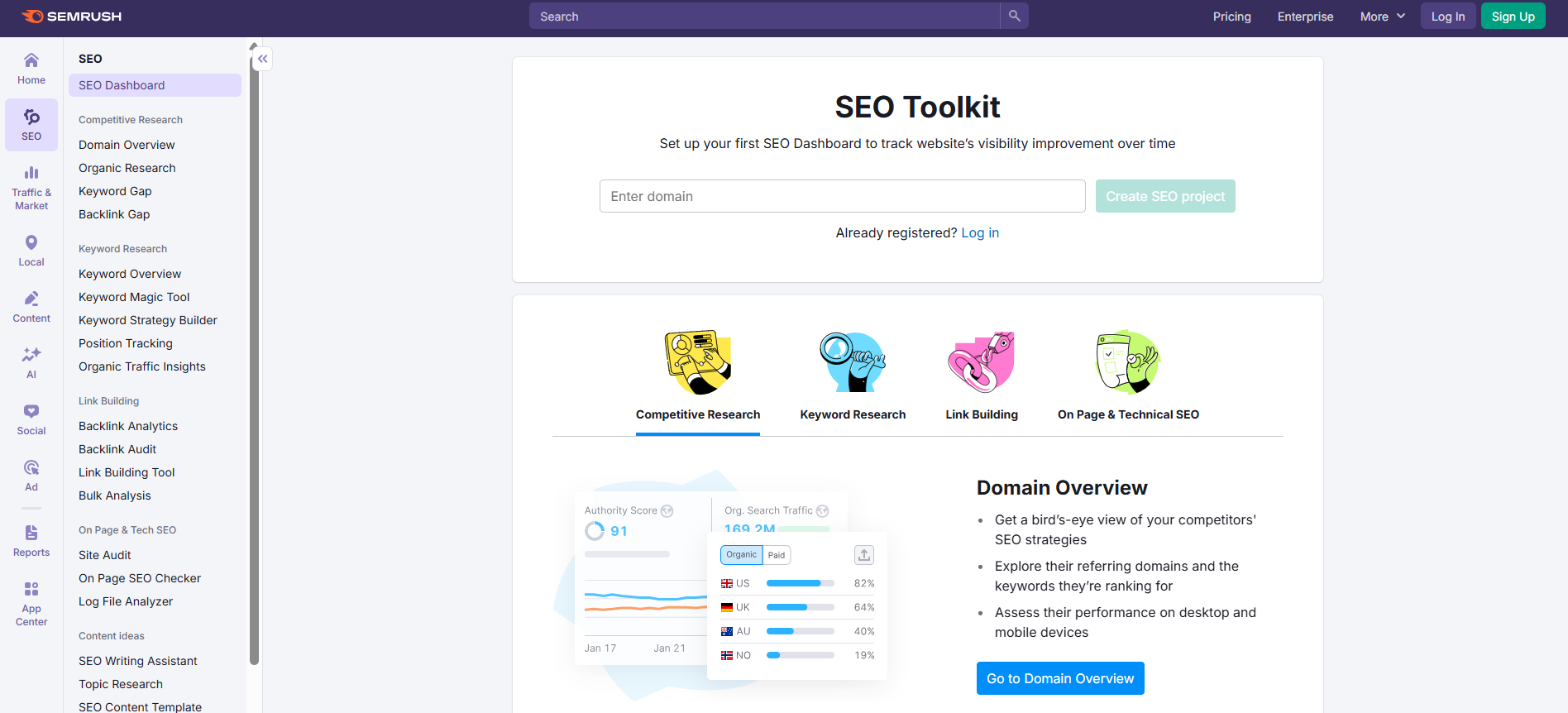Open Organic Traffic Insights in sidebar
This screenshot has height=713, width=1568.
[x=142, y=366]
